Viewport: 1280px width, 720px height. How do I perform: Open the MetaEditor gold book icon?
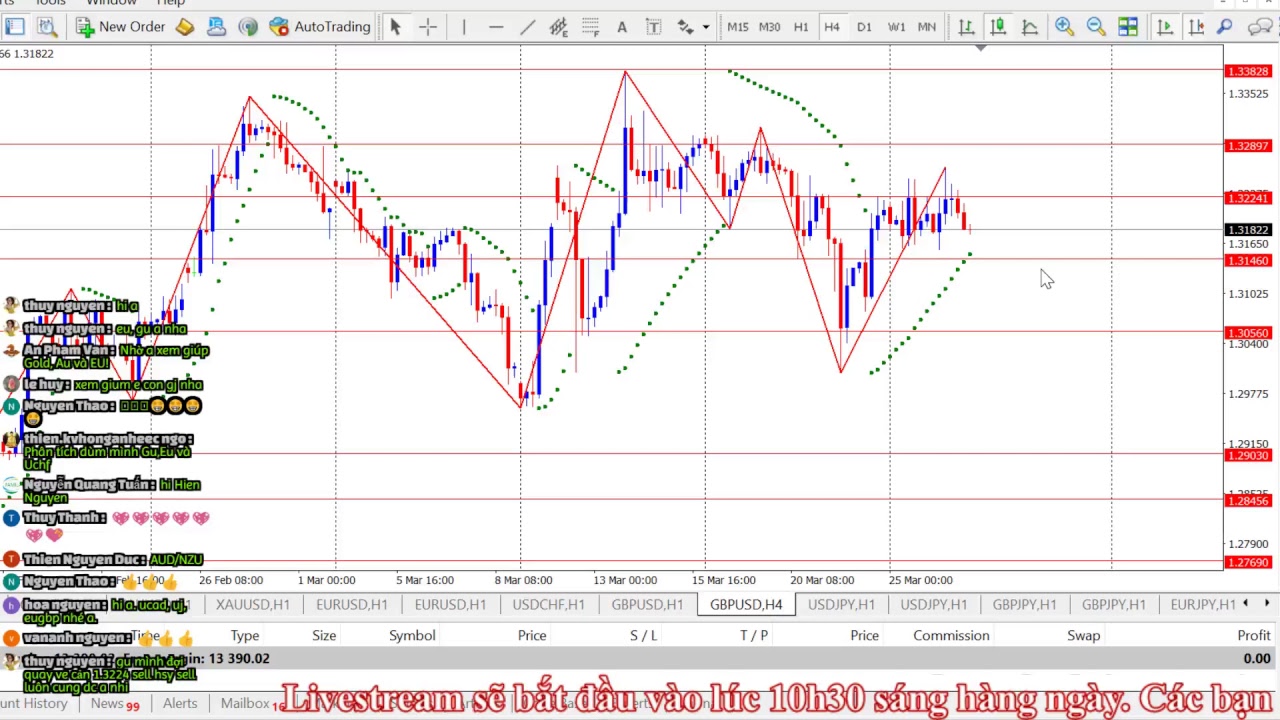tap(185, 27)
